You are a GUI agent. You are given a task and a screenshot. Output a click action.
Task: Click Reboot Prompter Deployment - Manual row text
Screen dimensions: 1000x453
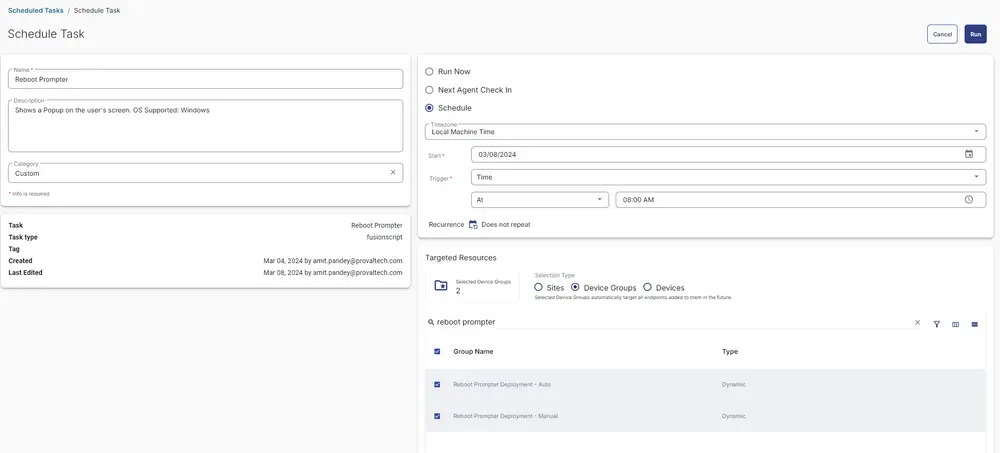tap(506, 416)
